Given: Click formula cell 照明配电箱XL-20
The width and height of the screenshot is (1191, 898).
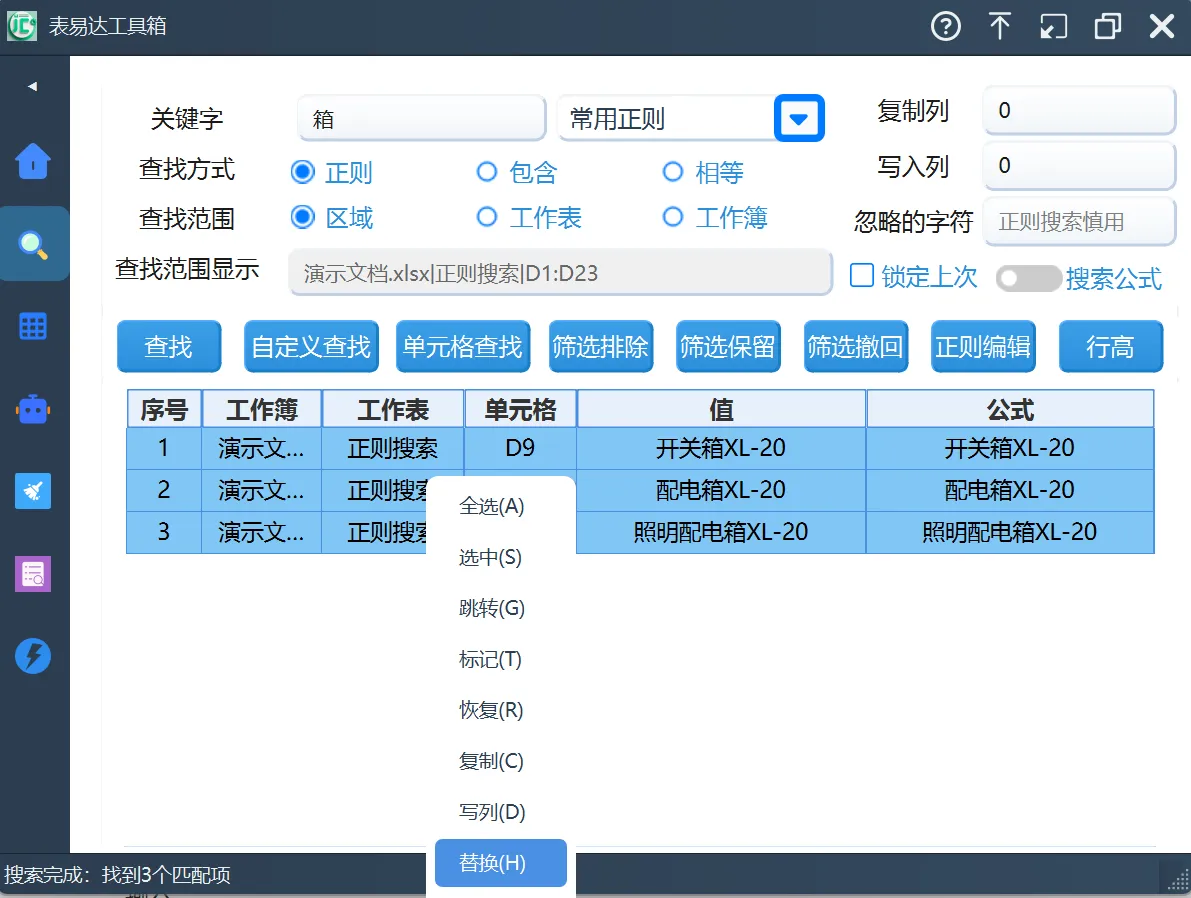Looking at the screenshot, I should point(1010,532).
